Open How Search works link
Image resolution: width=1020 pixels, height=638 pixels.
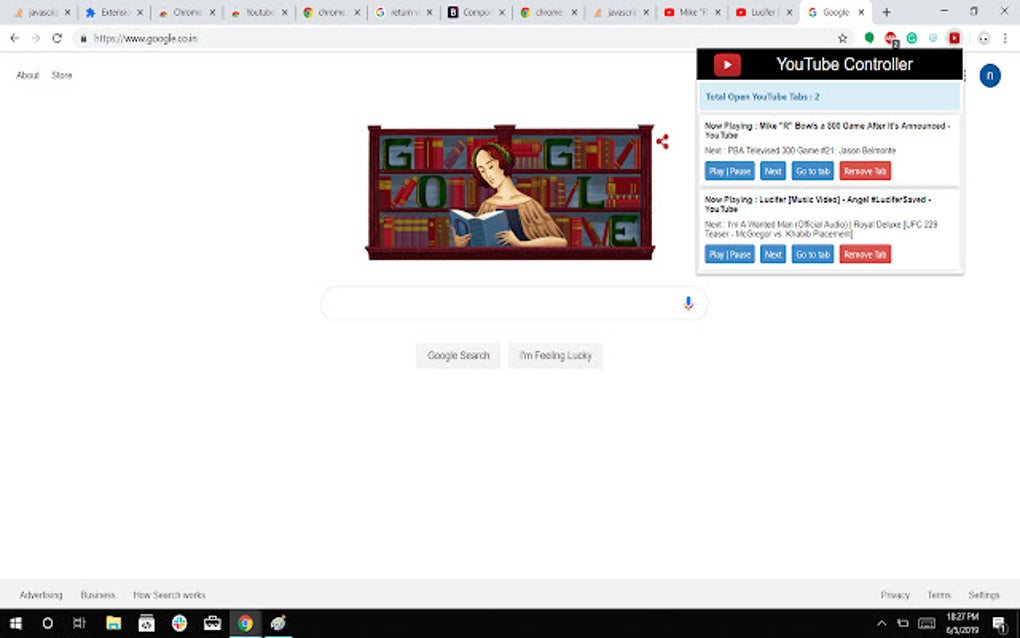(169, 595)
